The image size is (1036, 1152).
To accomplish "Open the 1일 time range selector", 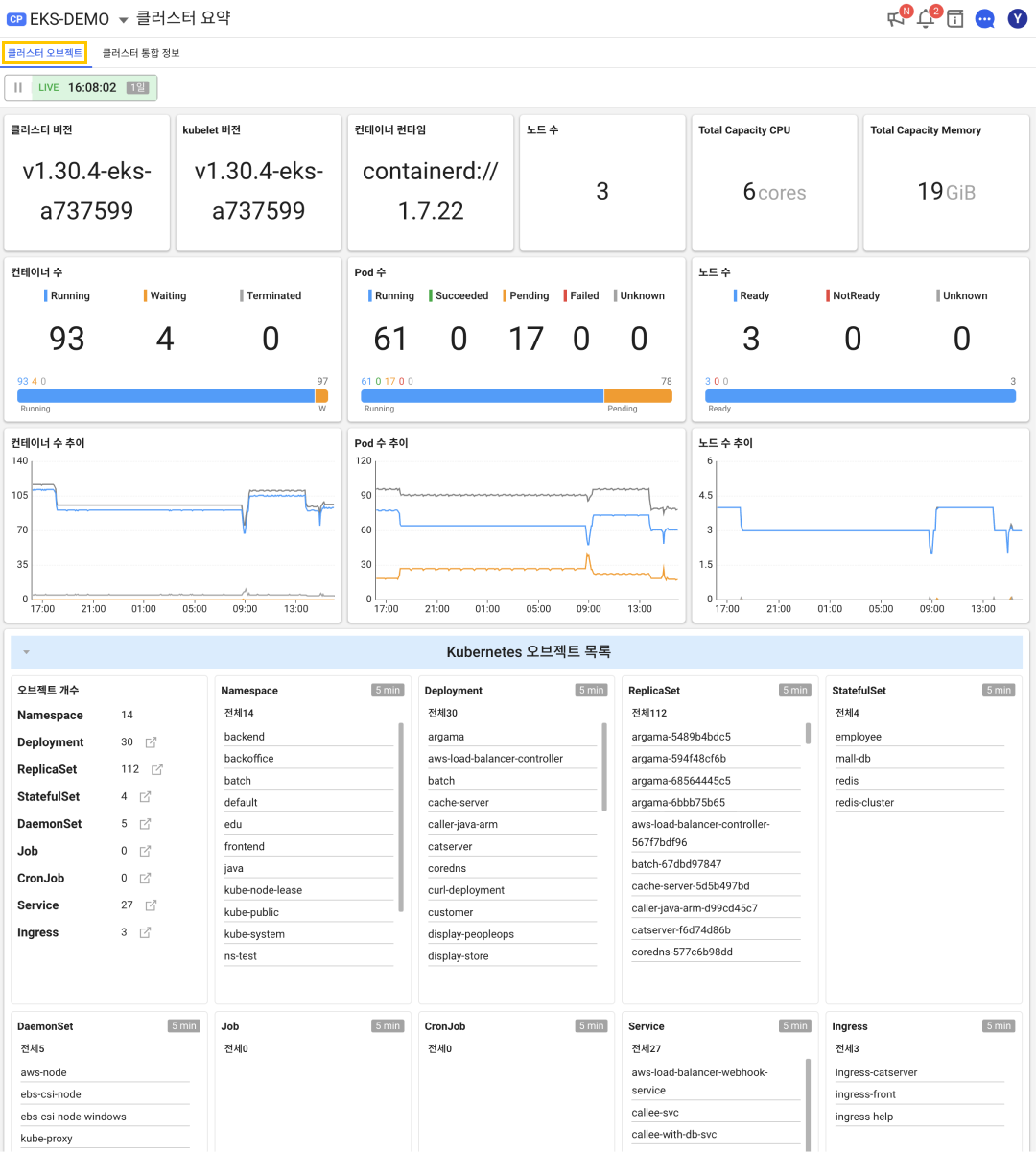I will pyautogui.click(x=138, y=87).
